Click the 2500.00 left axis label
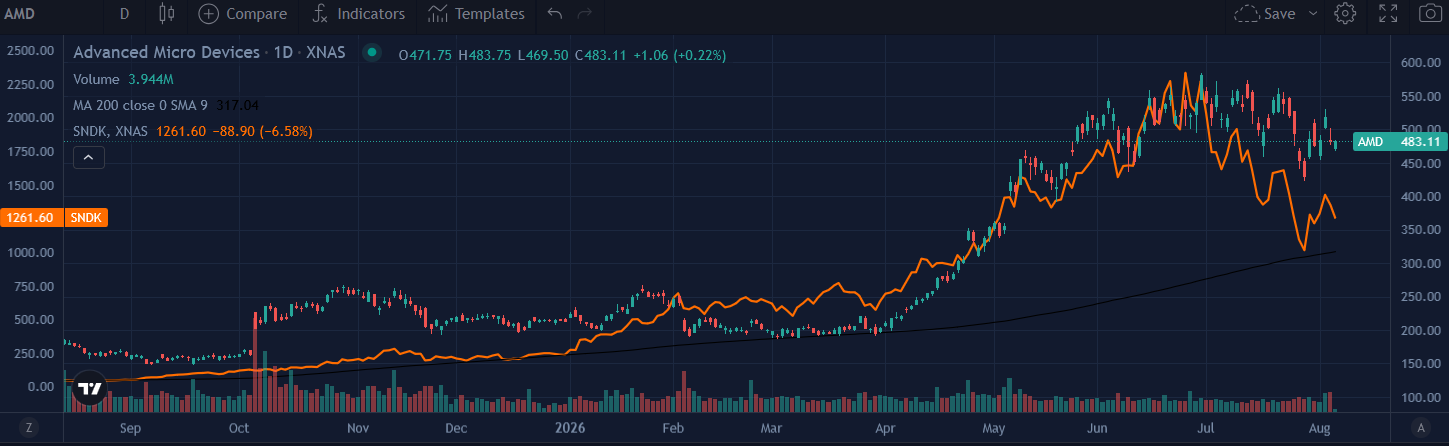Viewport: 1449px width, 446px height. (29, 50)
